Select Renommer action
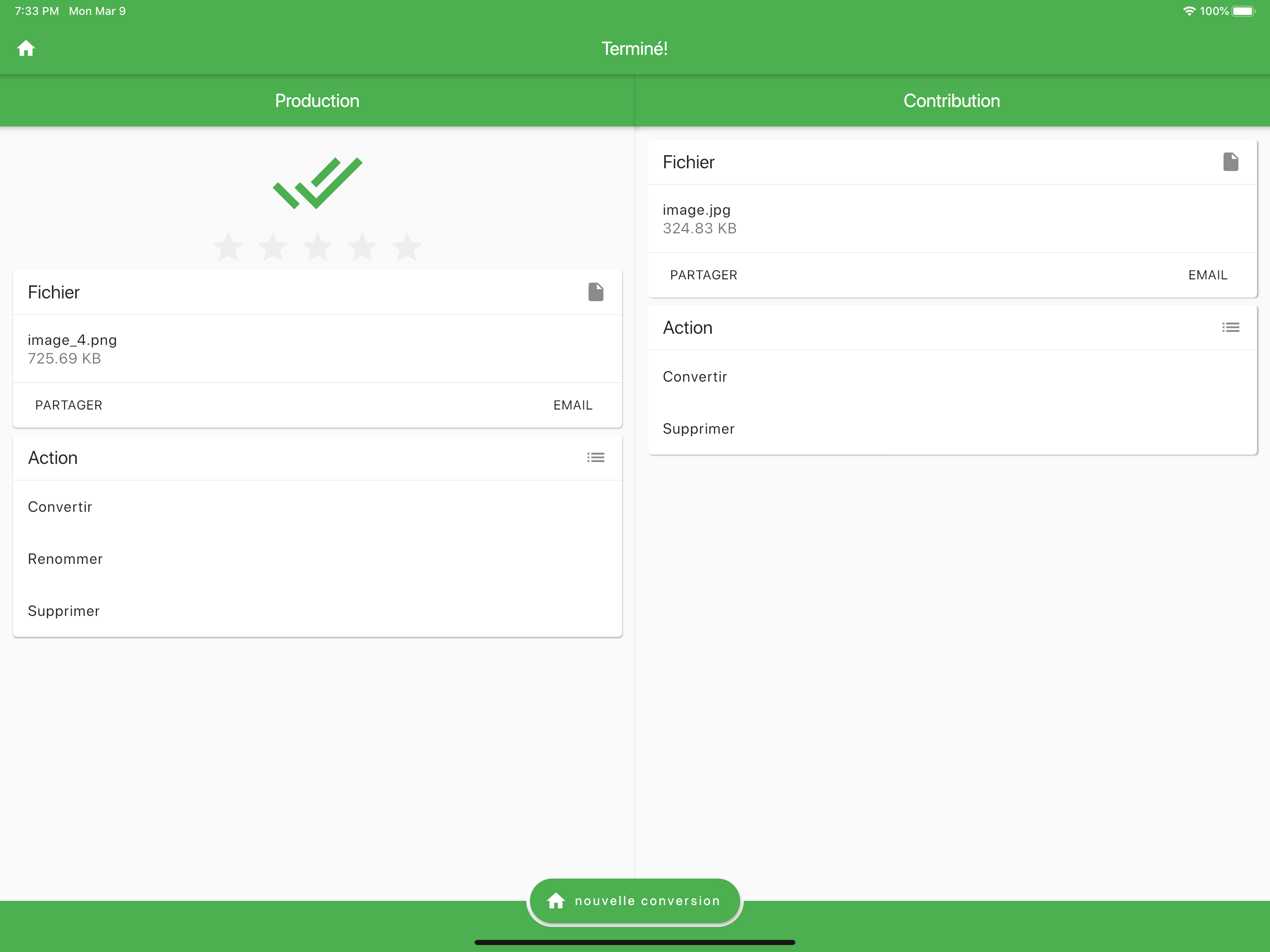 pyautogui.click(x=66, y=559)
